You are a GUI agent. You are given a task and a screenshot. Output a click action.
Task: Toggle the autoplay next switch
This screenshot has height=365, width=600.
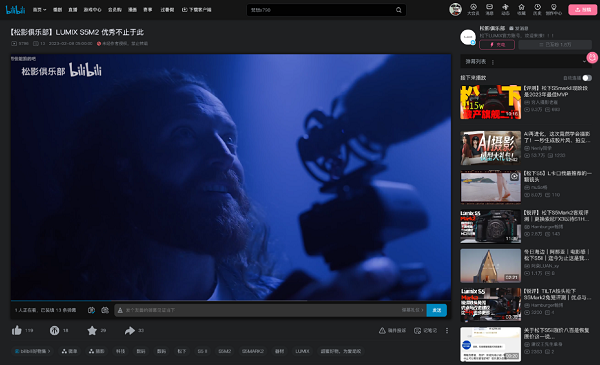pyautogui.click(x=587, y=78)
